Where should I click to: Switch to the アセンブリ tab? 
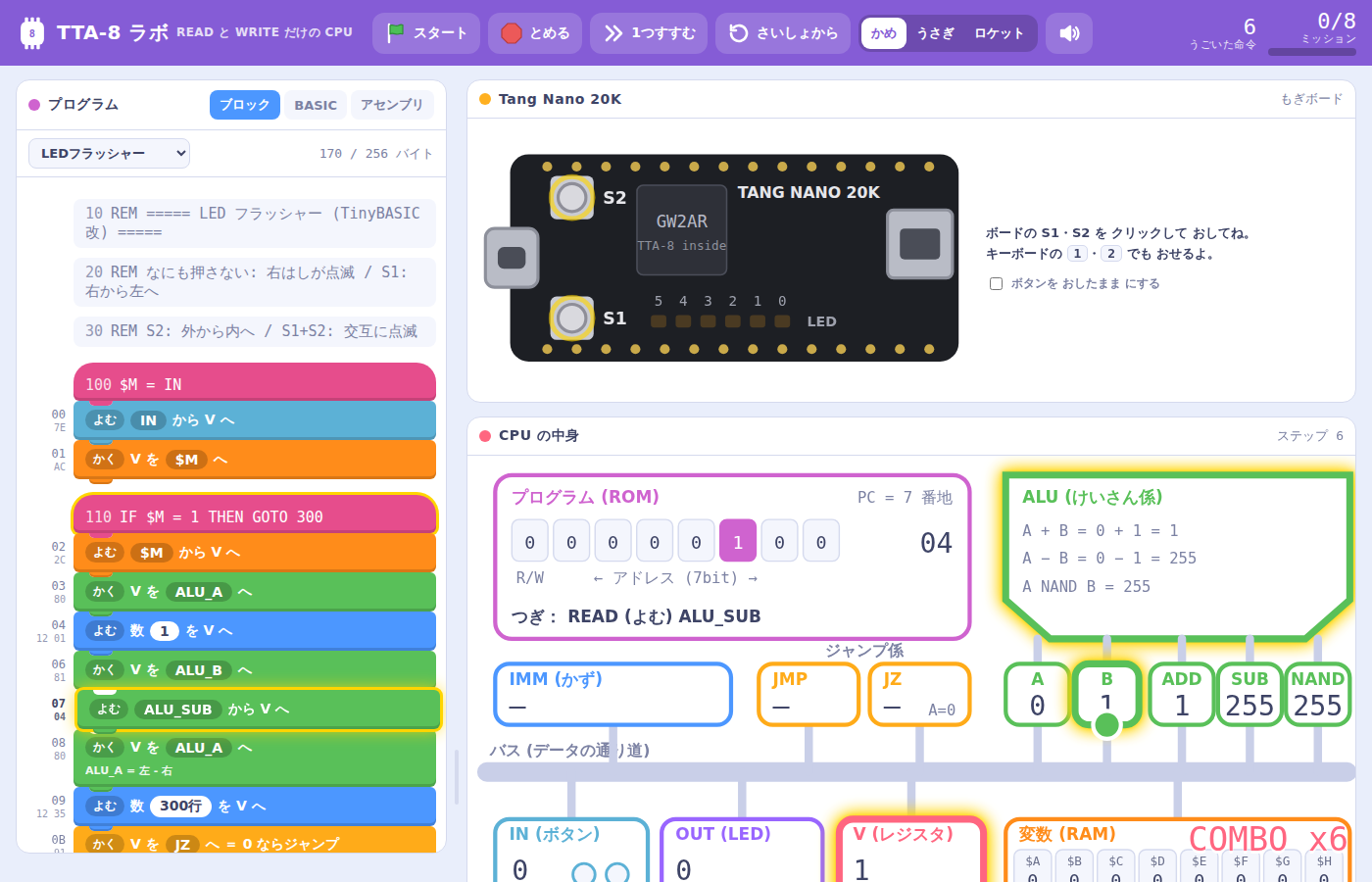(x=392, y=105)
